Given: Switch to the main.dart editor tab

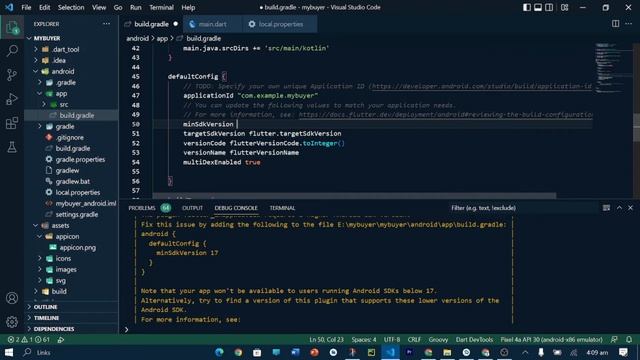Looking at the screenshot, I should pyautogui.click(x=212, y=24).
